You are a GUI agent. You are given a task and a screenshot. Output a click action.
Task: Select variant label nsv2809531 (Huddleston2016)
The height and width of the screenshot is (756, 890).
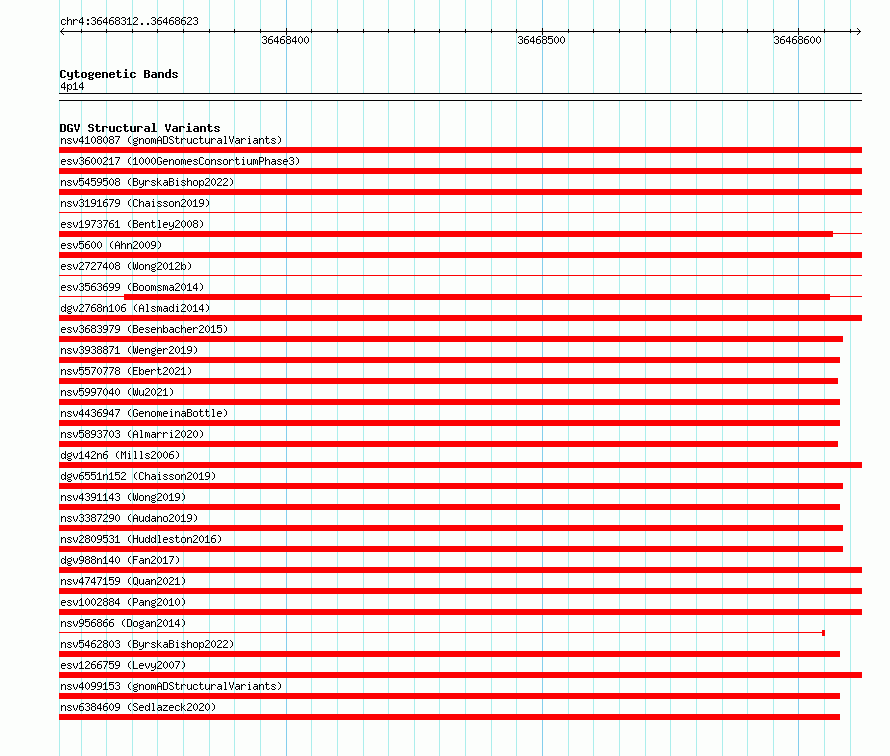pos(141,539)
